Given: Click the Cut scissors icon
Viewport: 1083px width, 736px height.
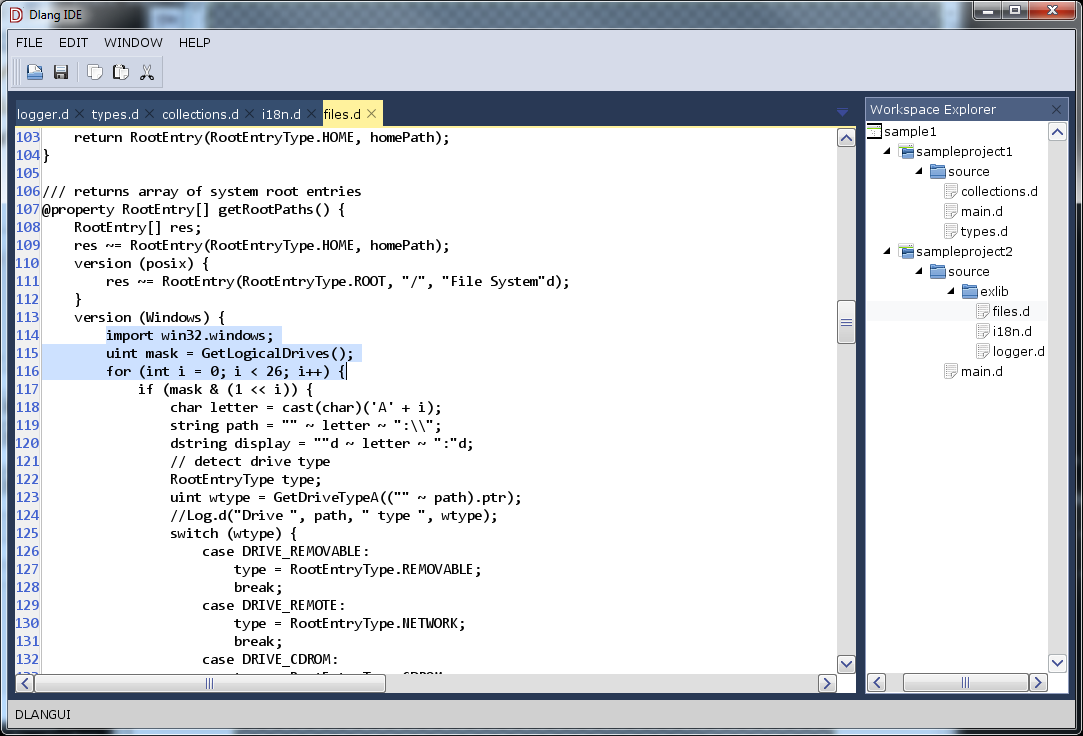Looking at the screenshot, I should [147, 72].
